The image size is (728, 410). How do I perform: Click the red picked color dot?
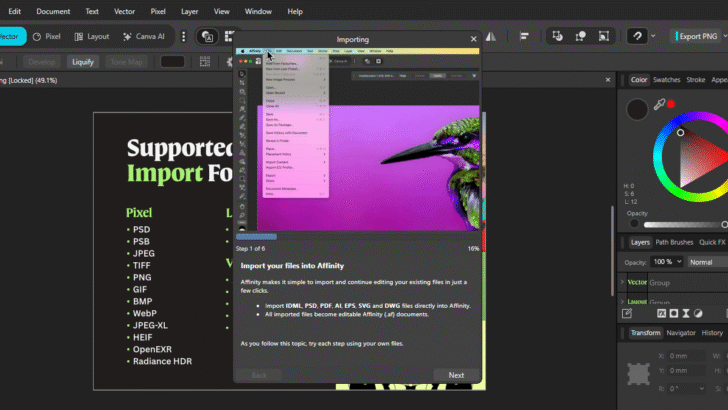tap(671, 104)
